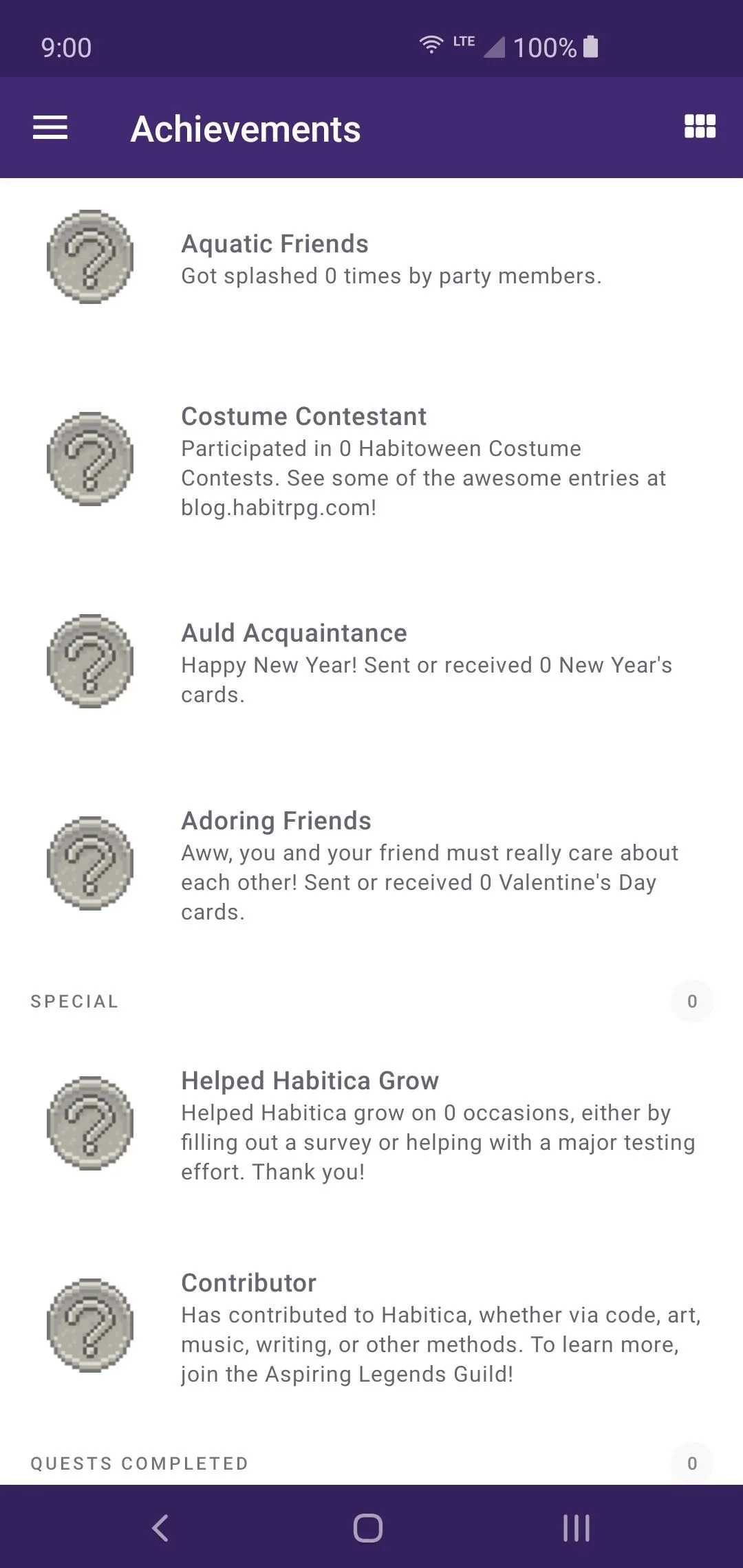Select the Auld Acquaintance achievement description

pyautogui.click(x=427, y=679)
